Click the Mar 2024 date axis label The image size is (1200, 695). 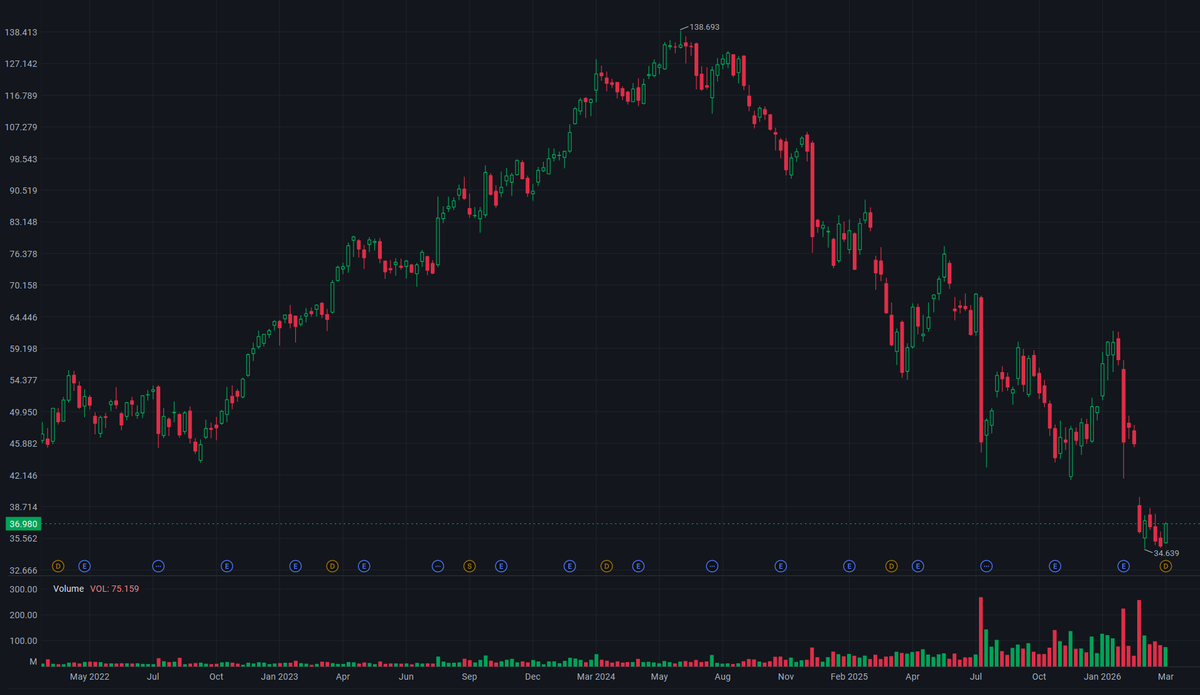(594, 677)
